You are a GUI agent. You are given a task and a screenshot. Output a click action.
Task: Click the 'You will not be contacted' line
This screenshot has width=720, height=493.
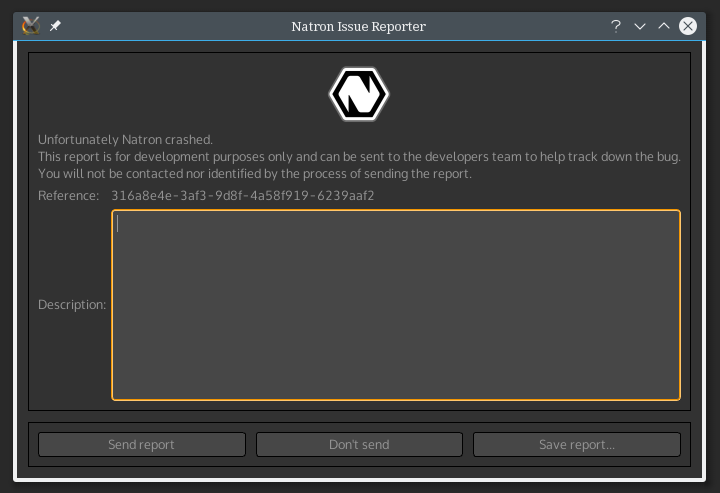pyautogui.click(x=255, y=174)
